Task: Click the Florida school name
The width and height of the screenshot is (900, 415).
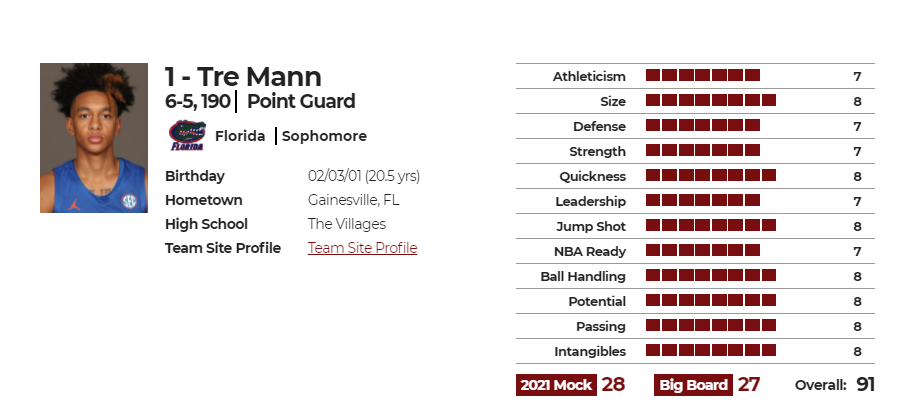Action: pyautogui.click(x=240, y=136)
